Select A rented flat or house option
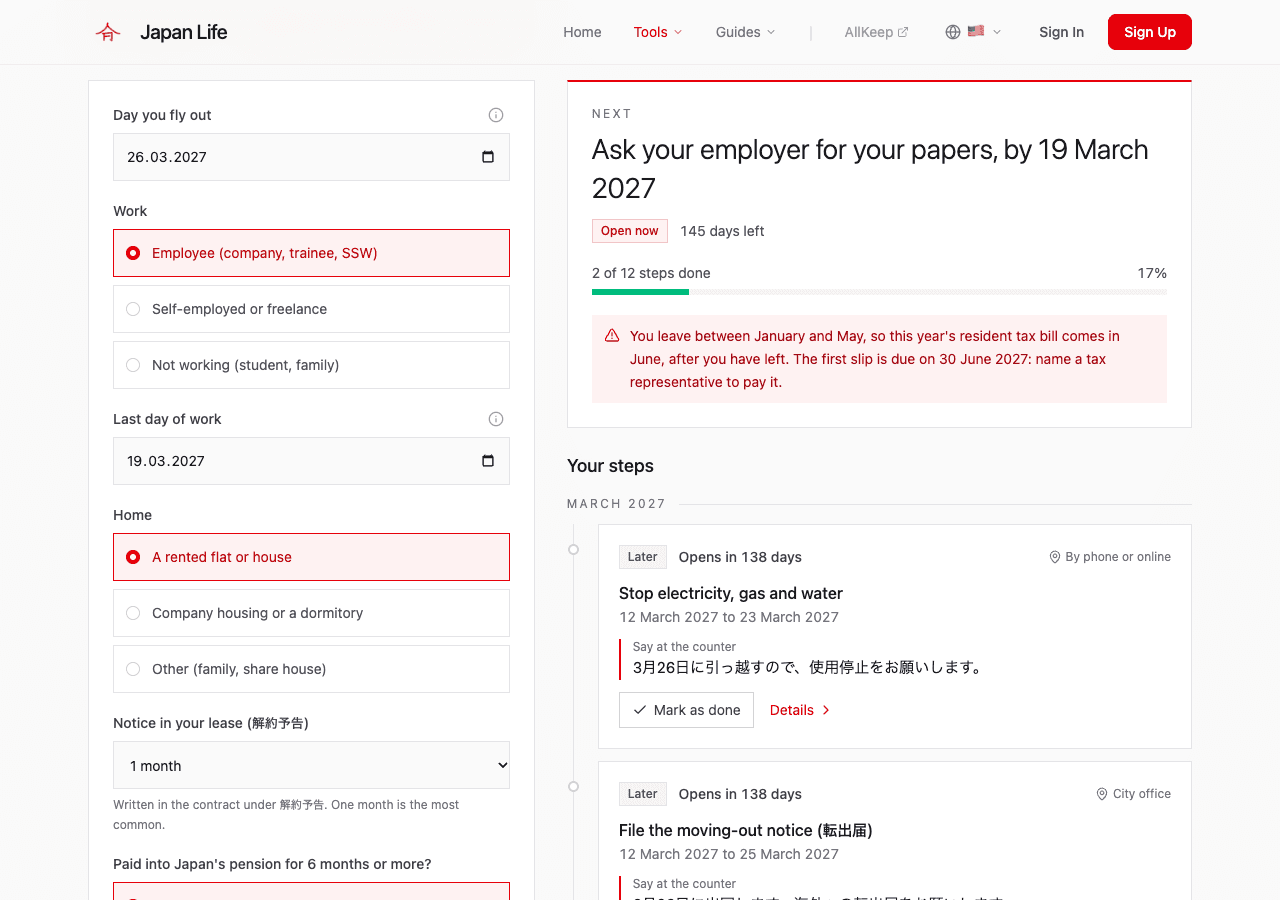The height and width of the screenshot is (900, 1280). pos(311,557)
